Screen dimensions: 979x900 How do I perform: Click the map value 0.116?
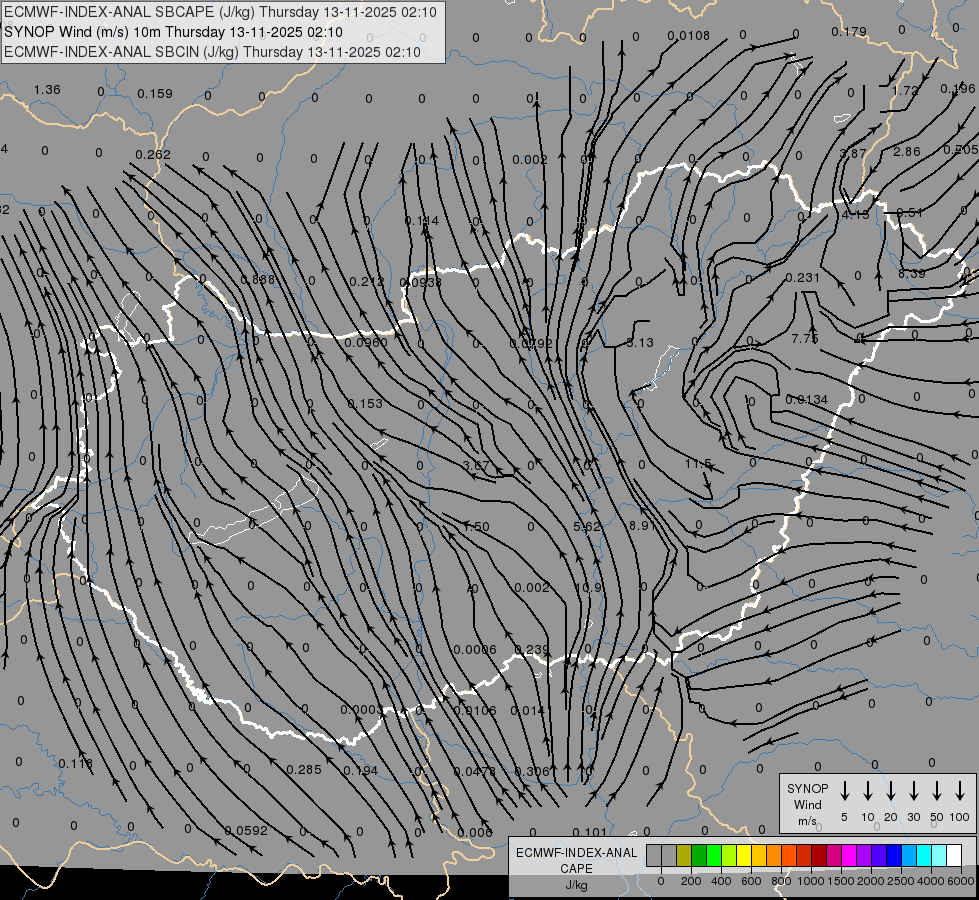pyautogui.click(x=76, y=763)
